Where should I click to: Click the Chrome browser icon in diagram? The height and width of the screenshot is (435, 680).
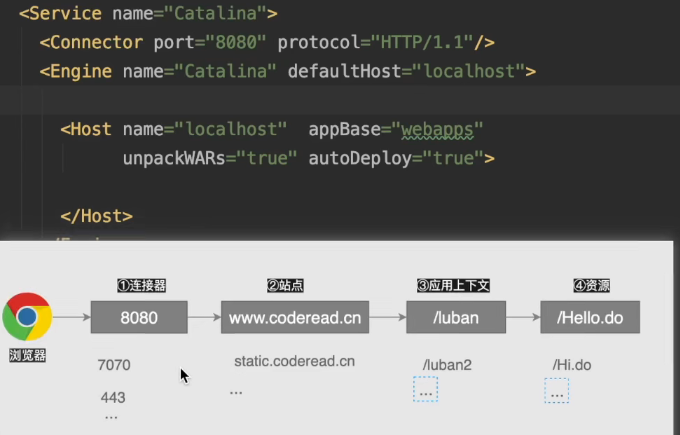tap(27, 317)
